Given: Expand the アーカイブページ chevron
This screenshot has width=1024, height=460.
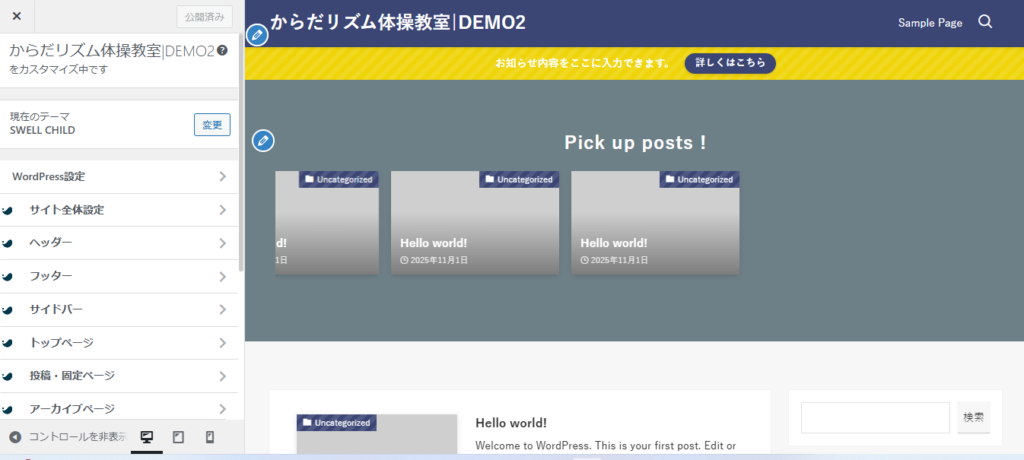Looking at the screenshot, I should [x=223, y=409].
